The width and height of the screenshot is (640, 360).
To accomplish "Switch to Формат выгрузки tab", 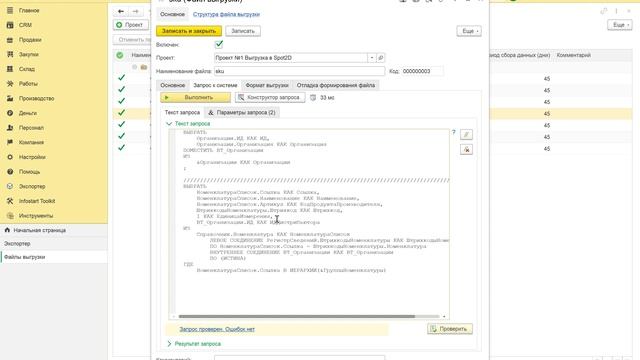I will [267, 85].
